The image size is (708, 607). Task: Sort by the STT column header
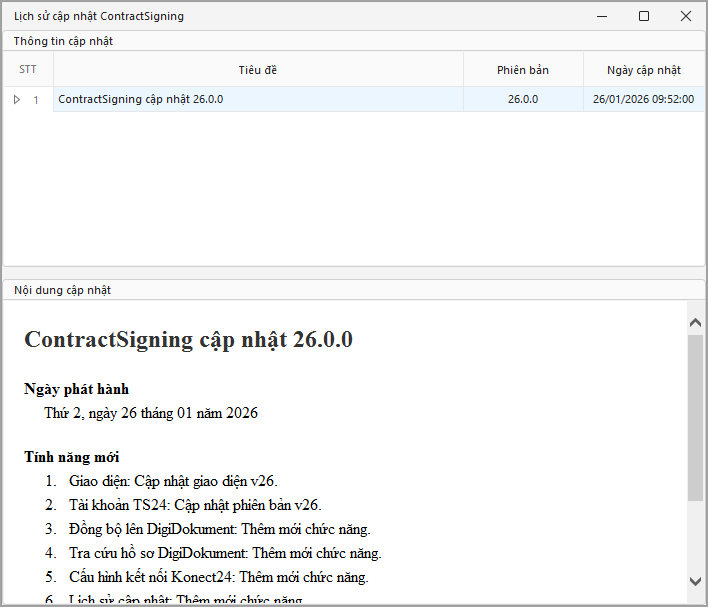[28, 70]
